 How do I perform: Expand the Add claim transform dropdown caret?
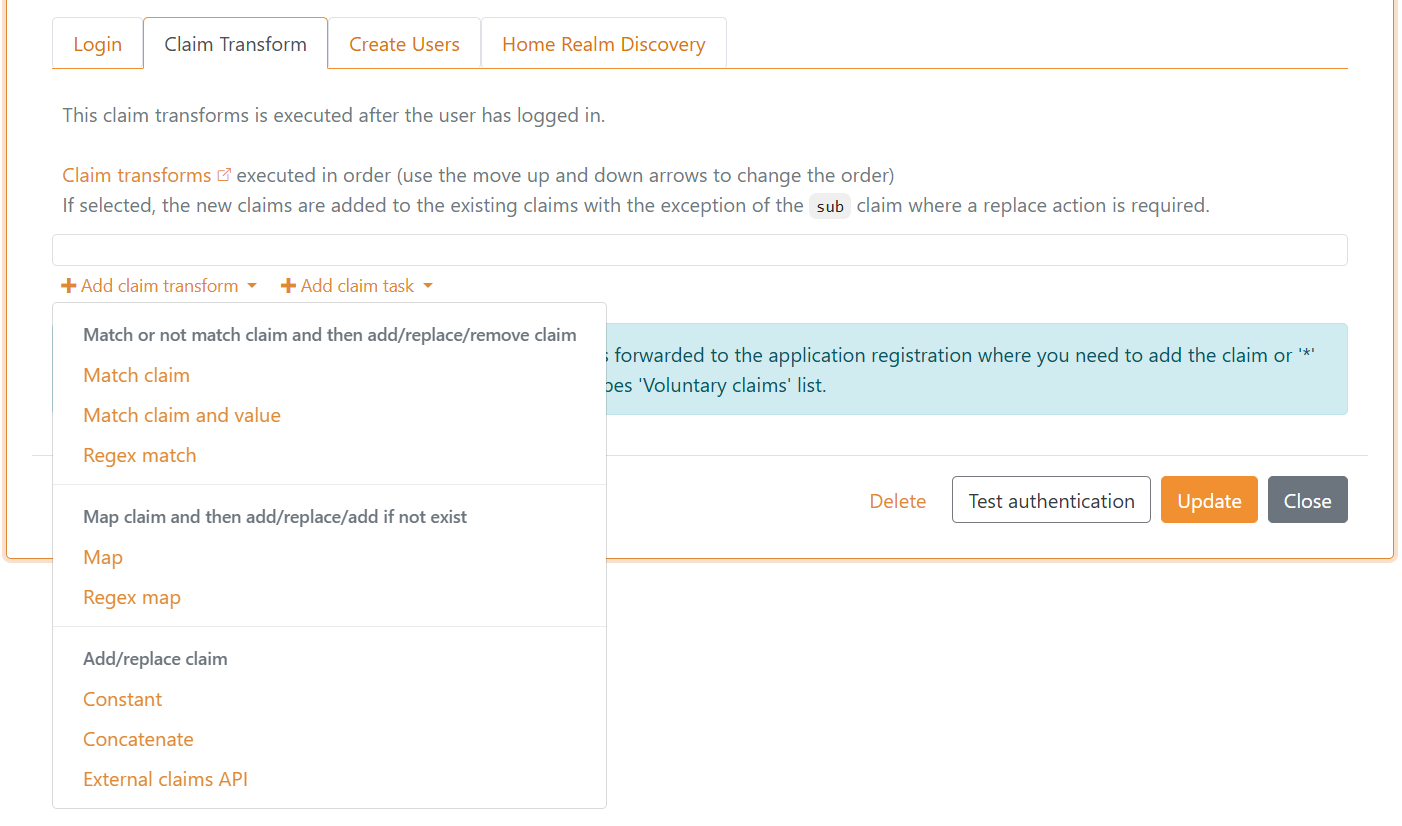pyautogui.click(x=252, y=286)
